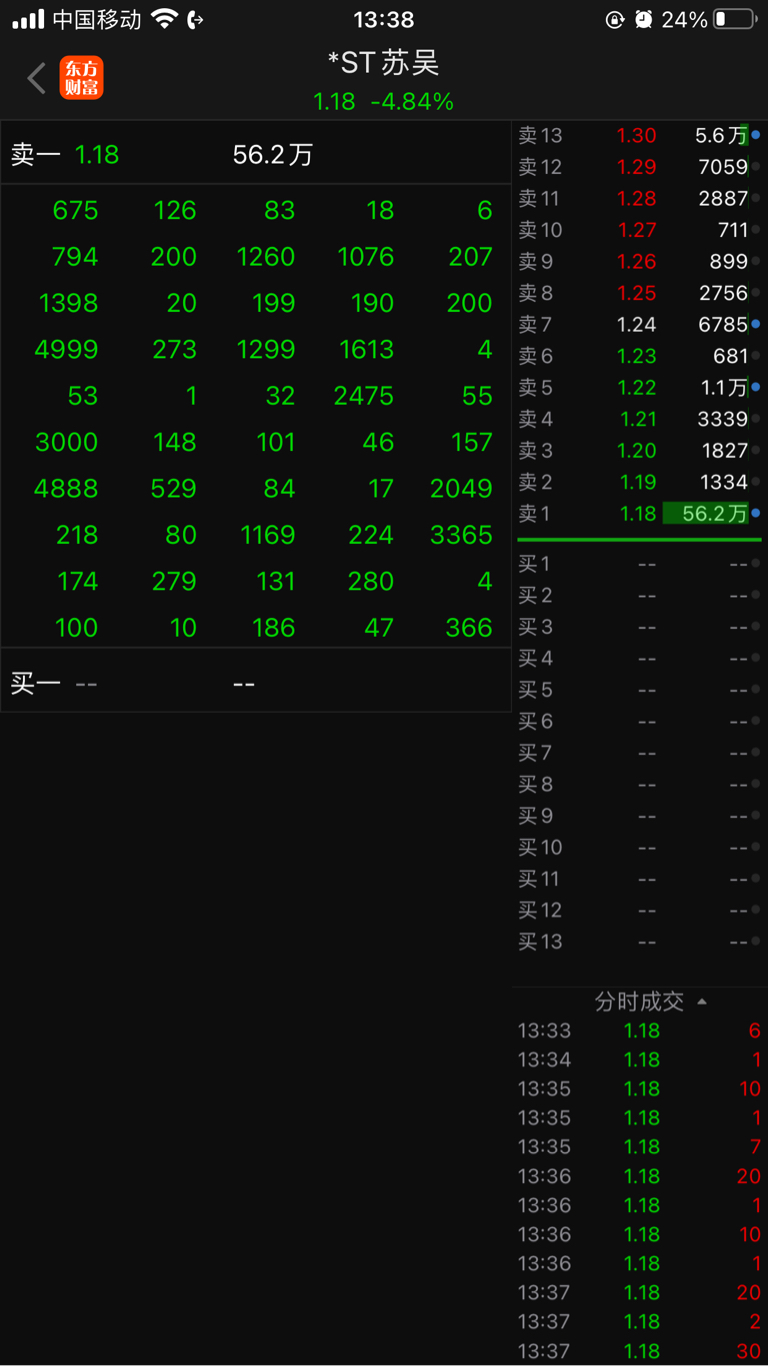Select sell level 卖6 at 1.23
The width and height of the screenshot is (768, 1366).
point(640,356)
